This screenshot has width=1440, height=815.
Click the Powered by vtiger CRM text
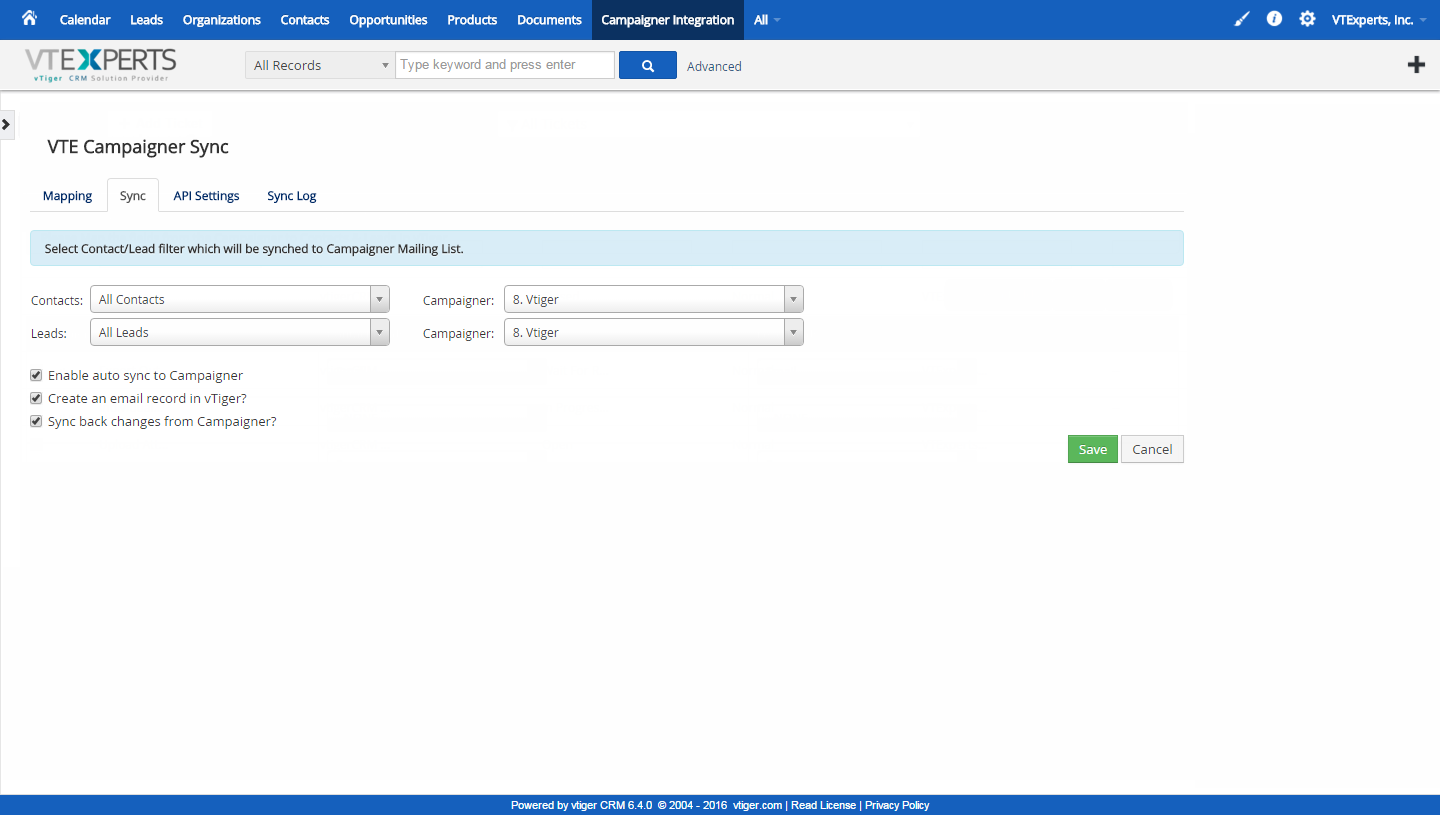[581, 805]
